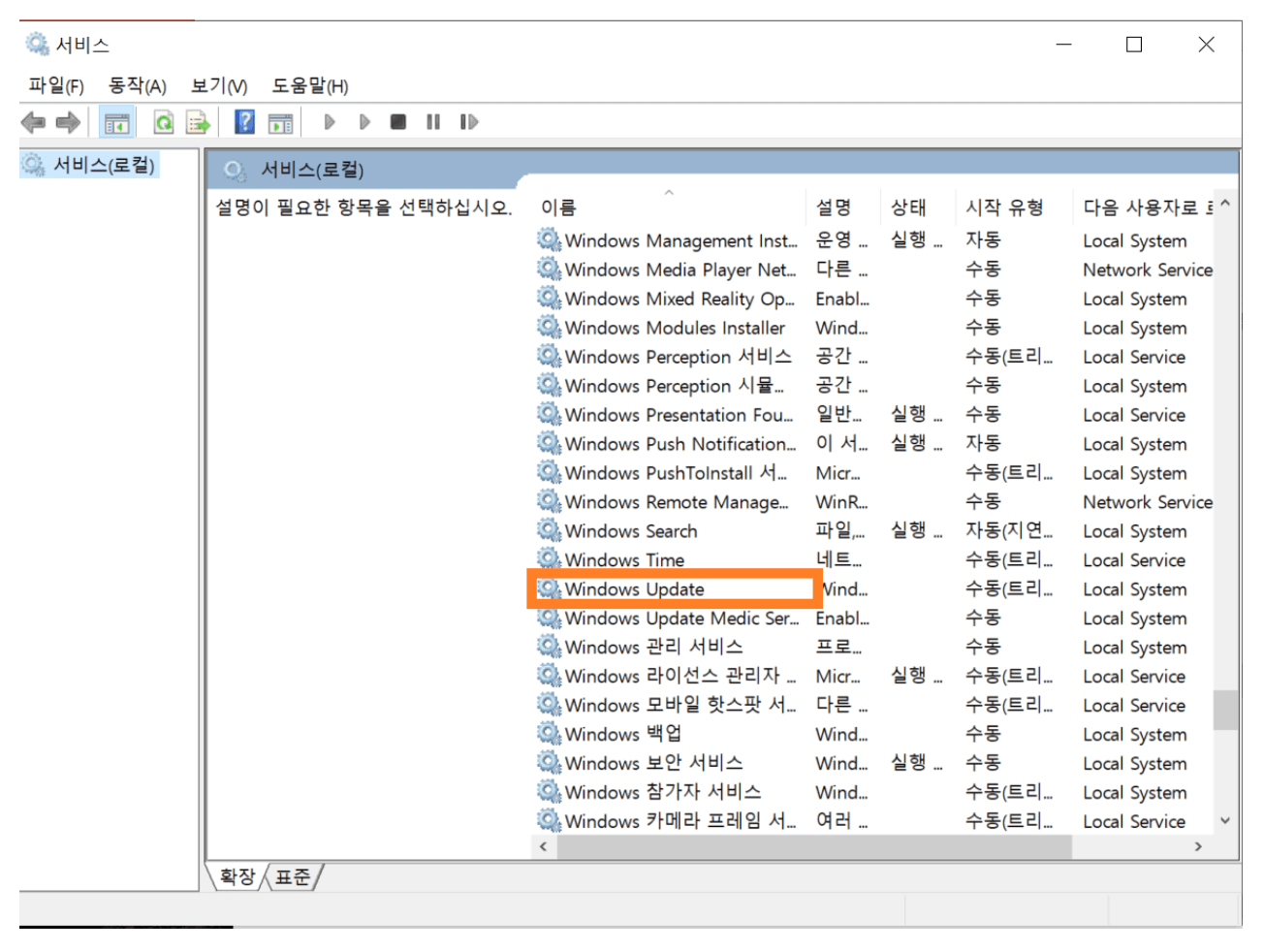Click gear icon of Windows Remote Management row
Viewport: 1264px width, 952px height.
pos(550,501)
